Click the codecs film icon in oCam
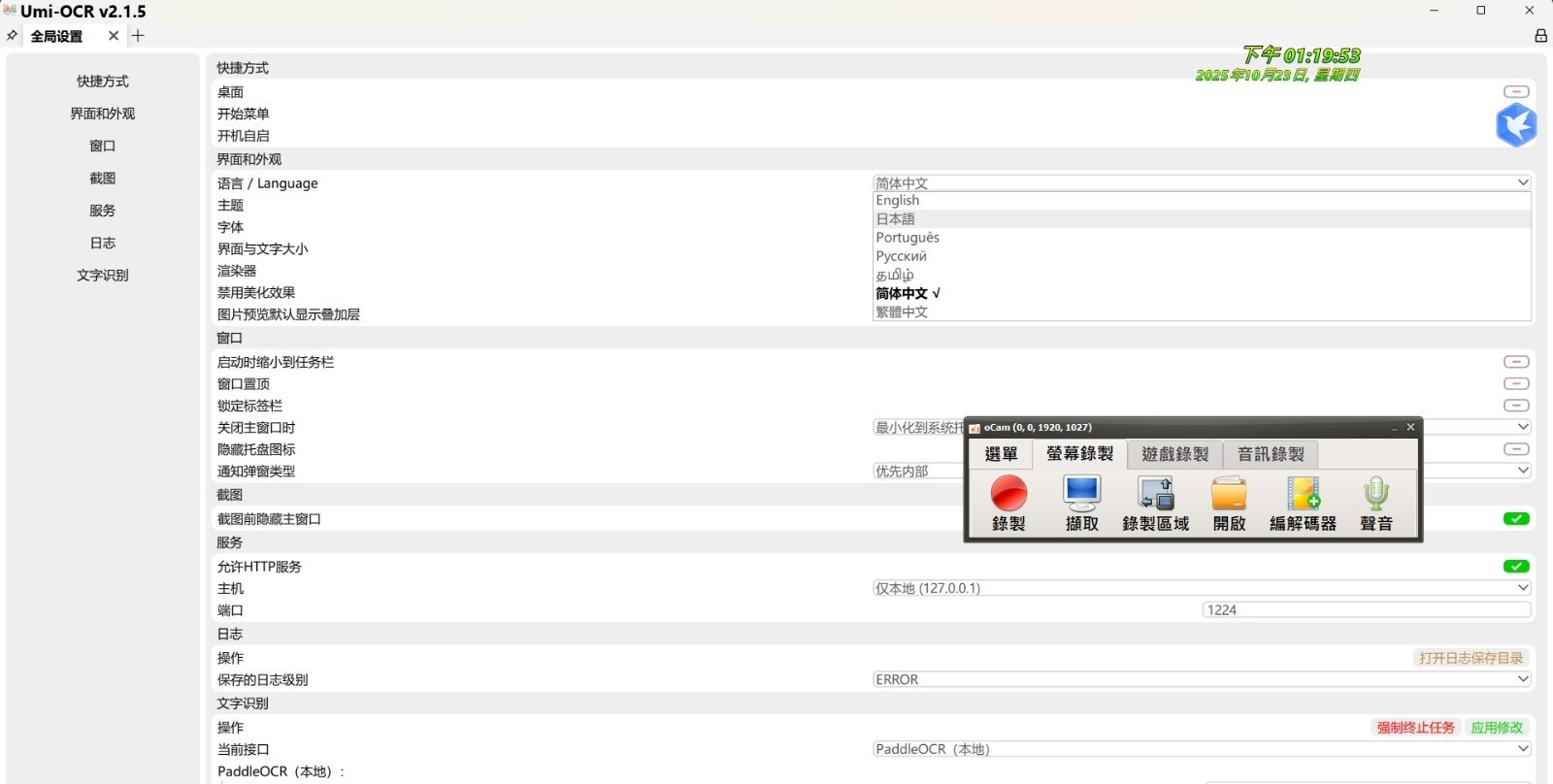The image size is (1553, 784). 1303,494
